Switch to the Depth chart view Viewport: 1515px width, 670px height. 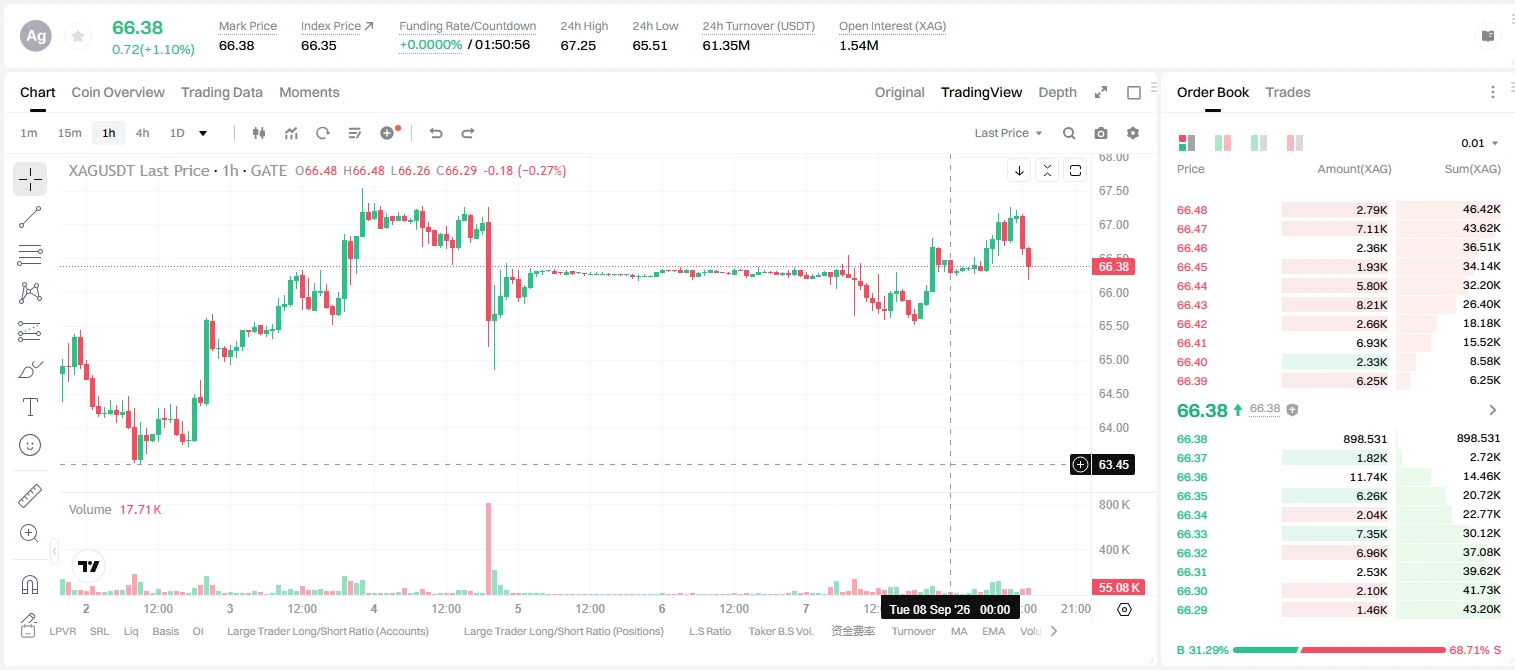tap(1057, 92)
